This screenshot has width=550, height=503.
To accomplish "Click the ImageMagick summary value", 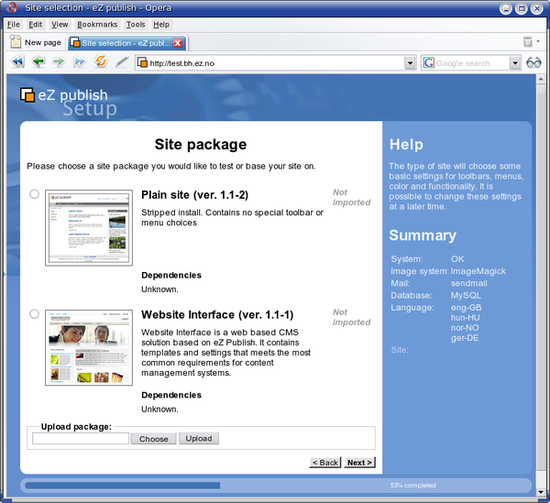I will tap(478, 271).
